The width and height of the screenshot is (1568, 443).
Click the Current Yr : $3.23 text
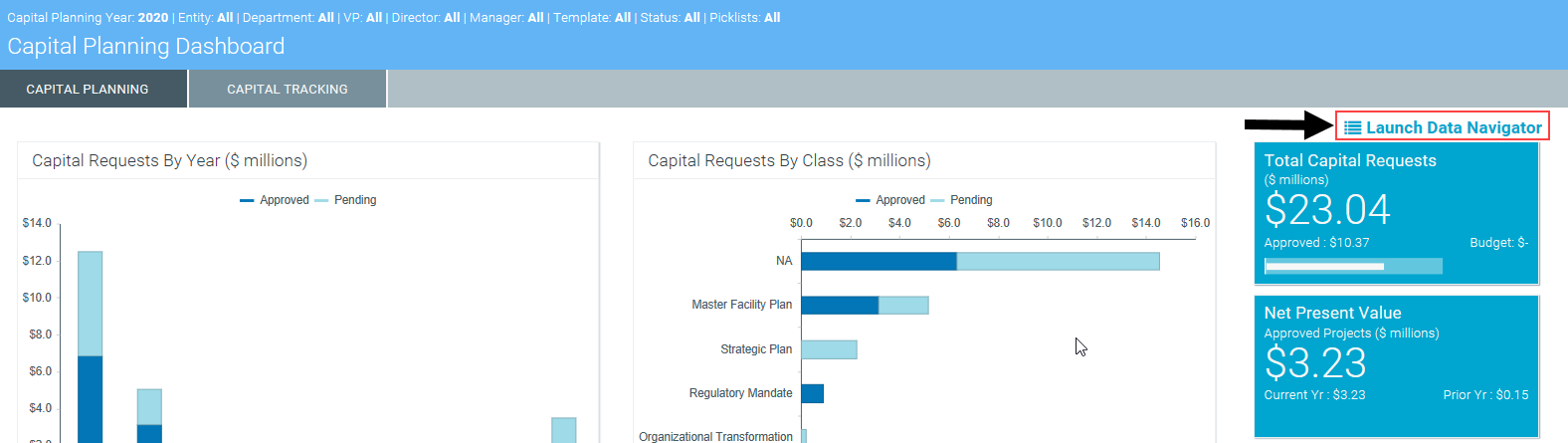tap(1314, 395)
